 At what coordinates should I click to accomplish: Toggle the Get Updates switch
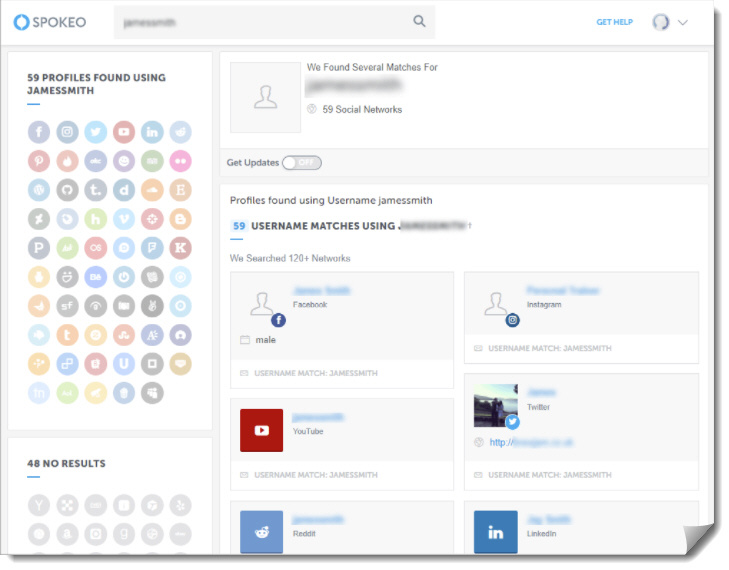[x=302, y=163]
